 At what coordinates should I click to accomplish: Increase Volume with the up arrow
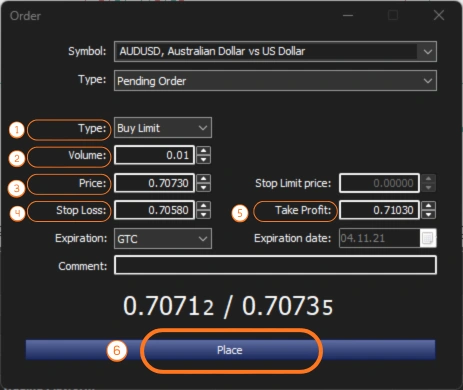[x=203, y=151]
